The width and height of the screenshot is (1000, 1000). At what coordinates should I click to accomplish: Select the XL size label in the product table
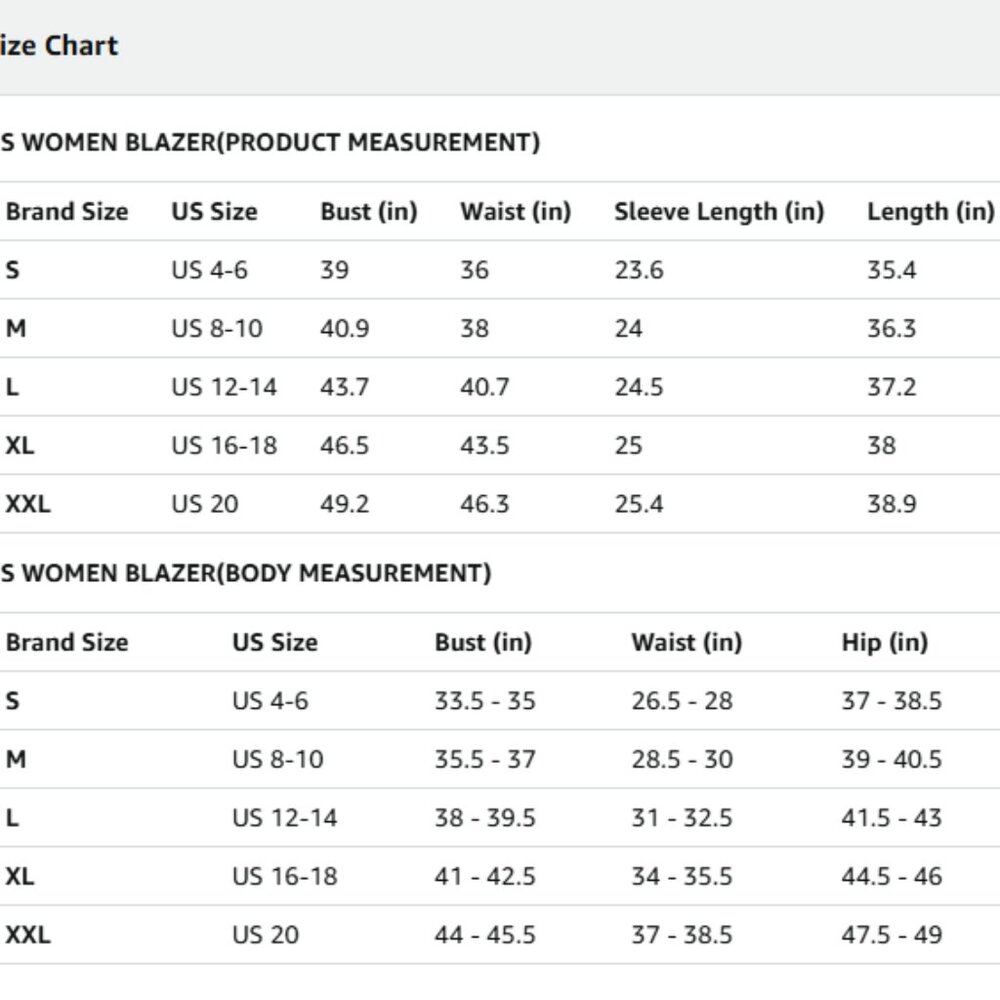pos(20,445)
